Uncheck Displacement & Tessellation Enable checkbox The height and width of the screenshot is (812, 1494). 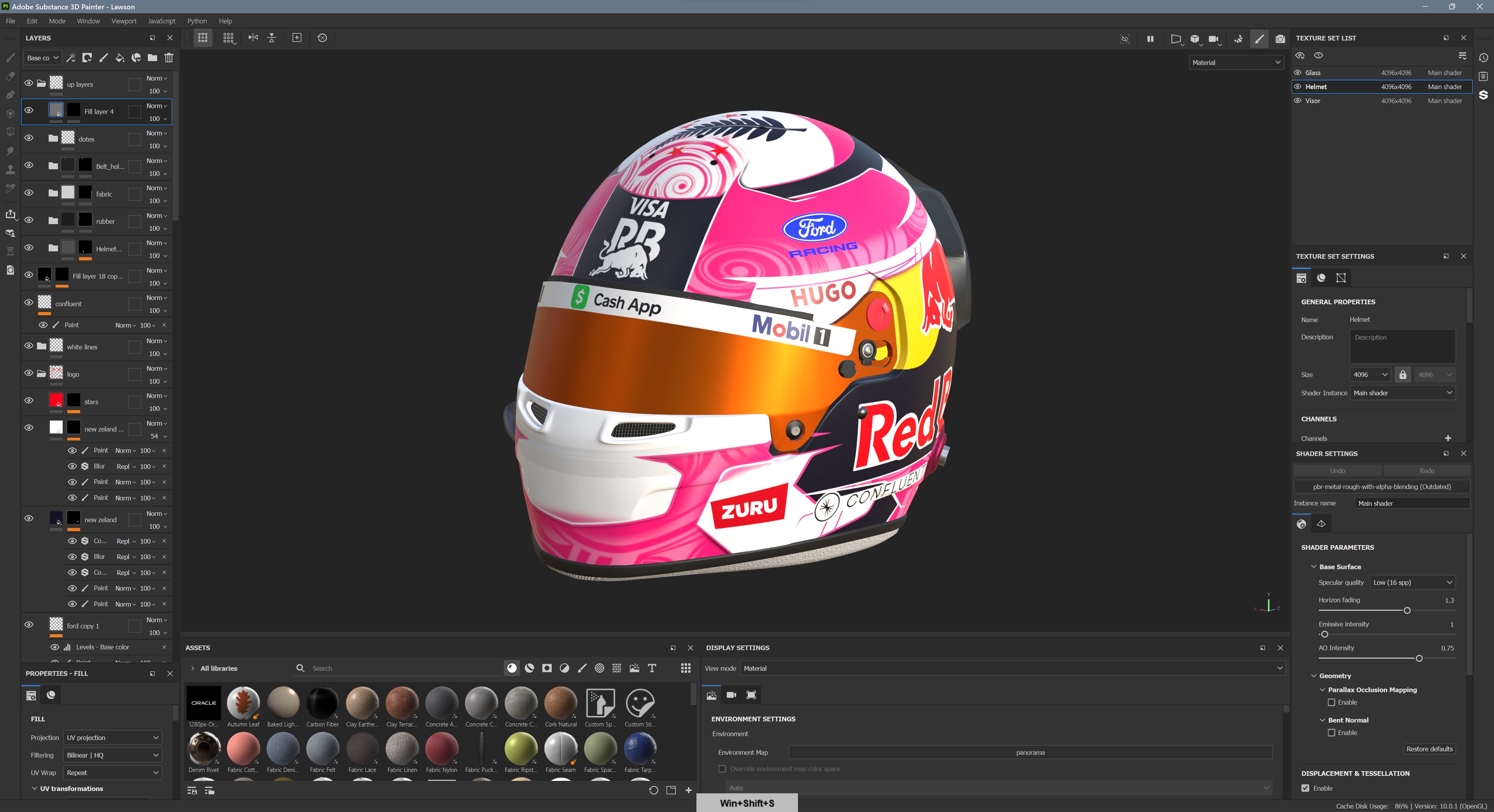click(1305, 788)
